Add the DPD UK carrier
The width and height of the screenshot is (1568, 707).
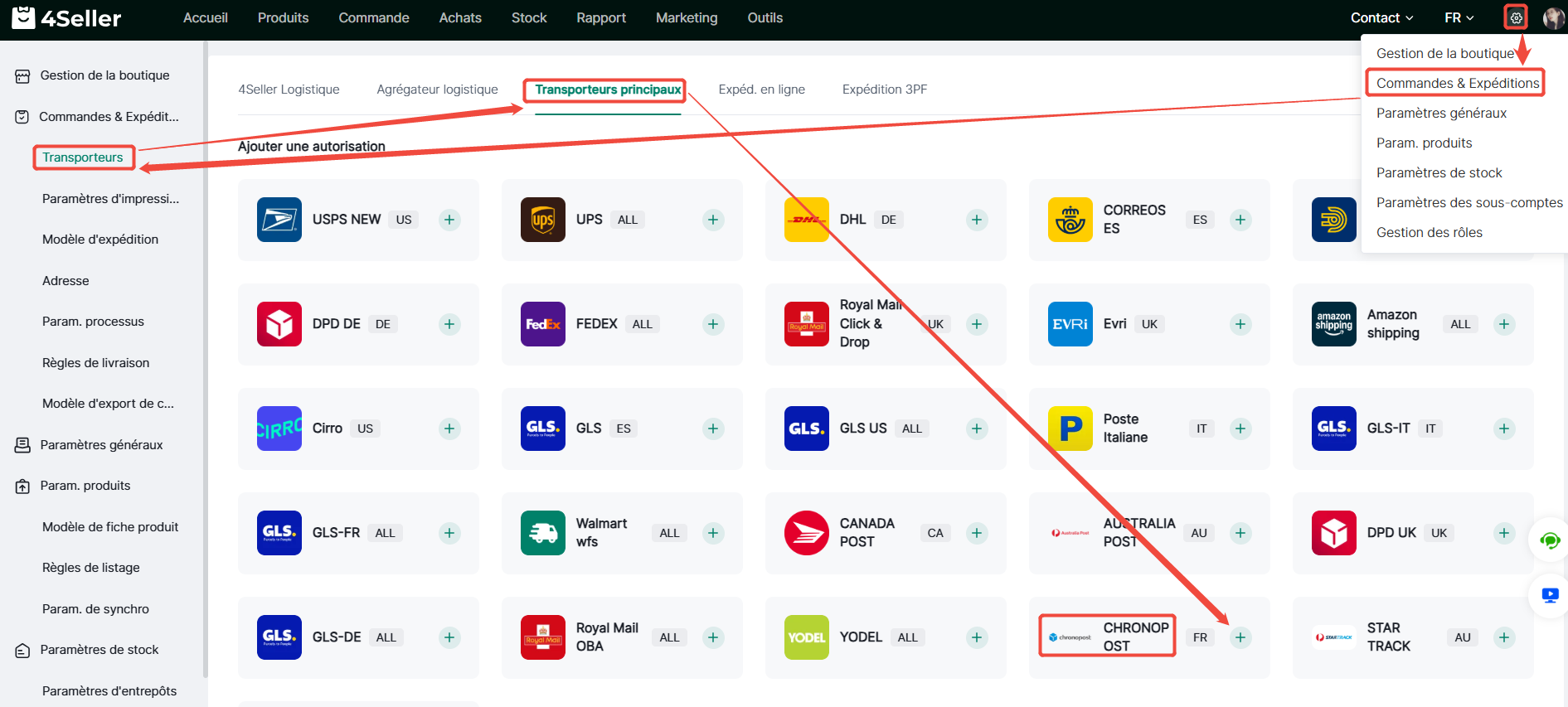click(1504, 533)
